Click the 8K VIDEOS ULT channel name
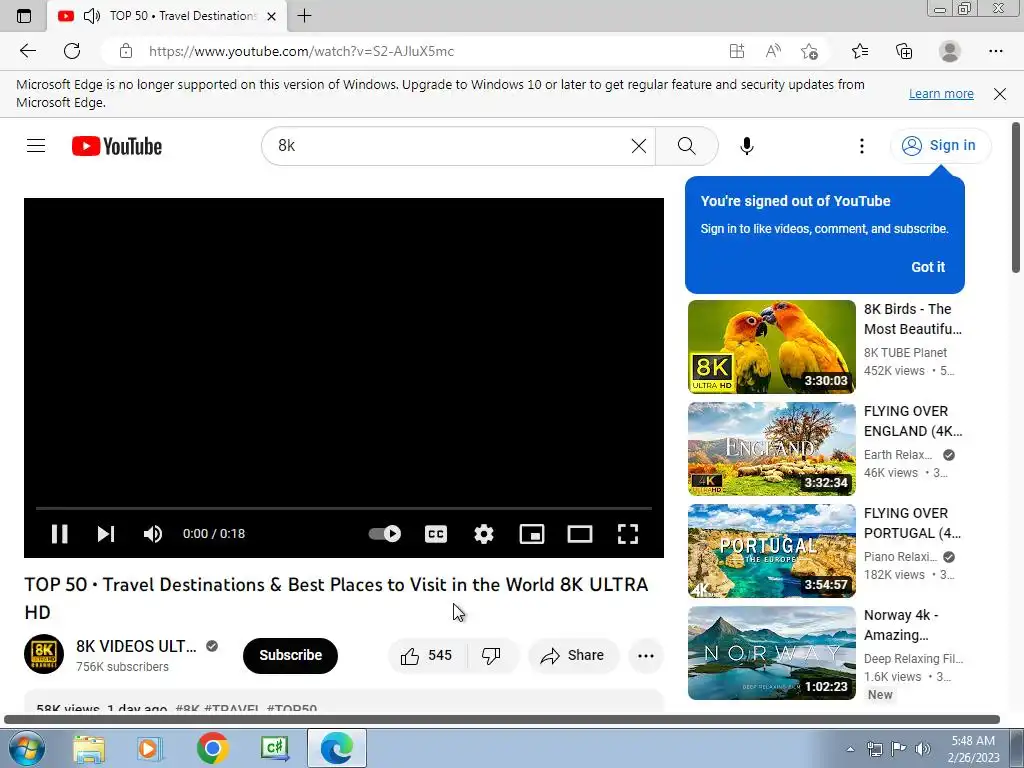The image size is (1024, 768). [136, 646]
